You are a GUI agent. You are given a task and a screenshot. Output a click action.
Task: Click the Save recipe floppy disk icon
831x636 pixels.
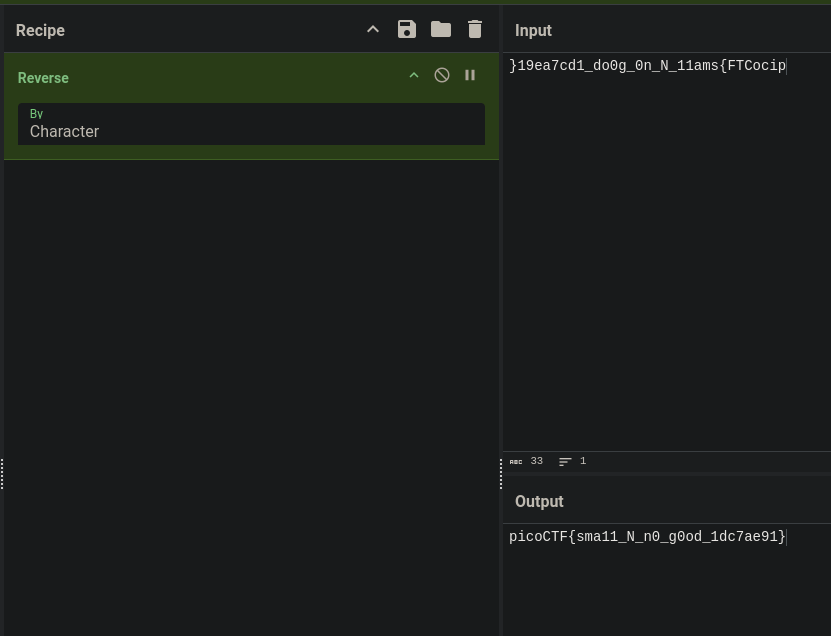point(406,29)
